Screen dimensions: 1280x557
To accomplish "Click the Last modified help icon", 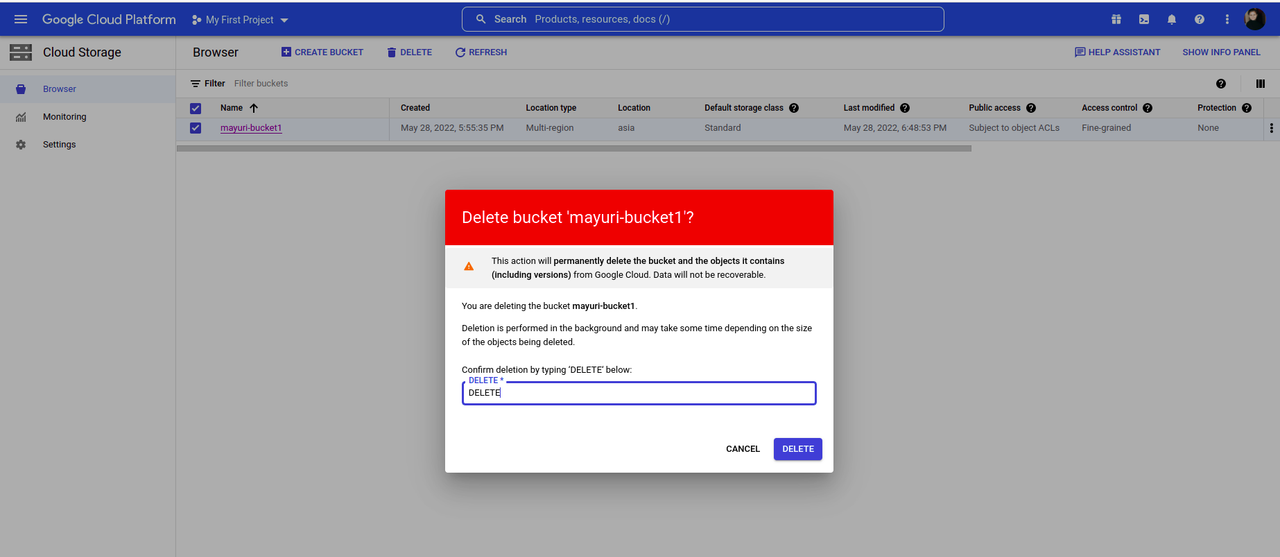I will pos(905,108).
